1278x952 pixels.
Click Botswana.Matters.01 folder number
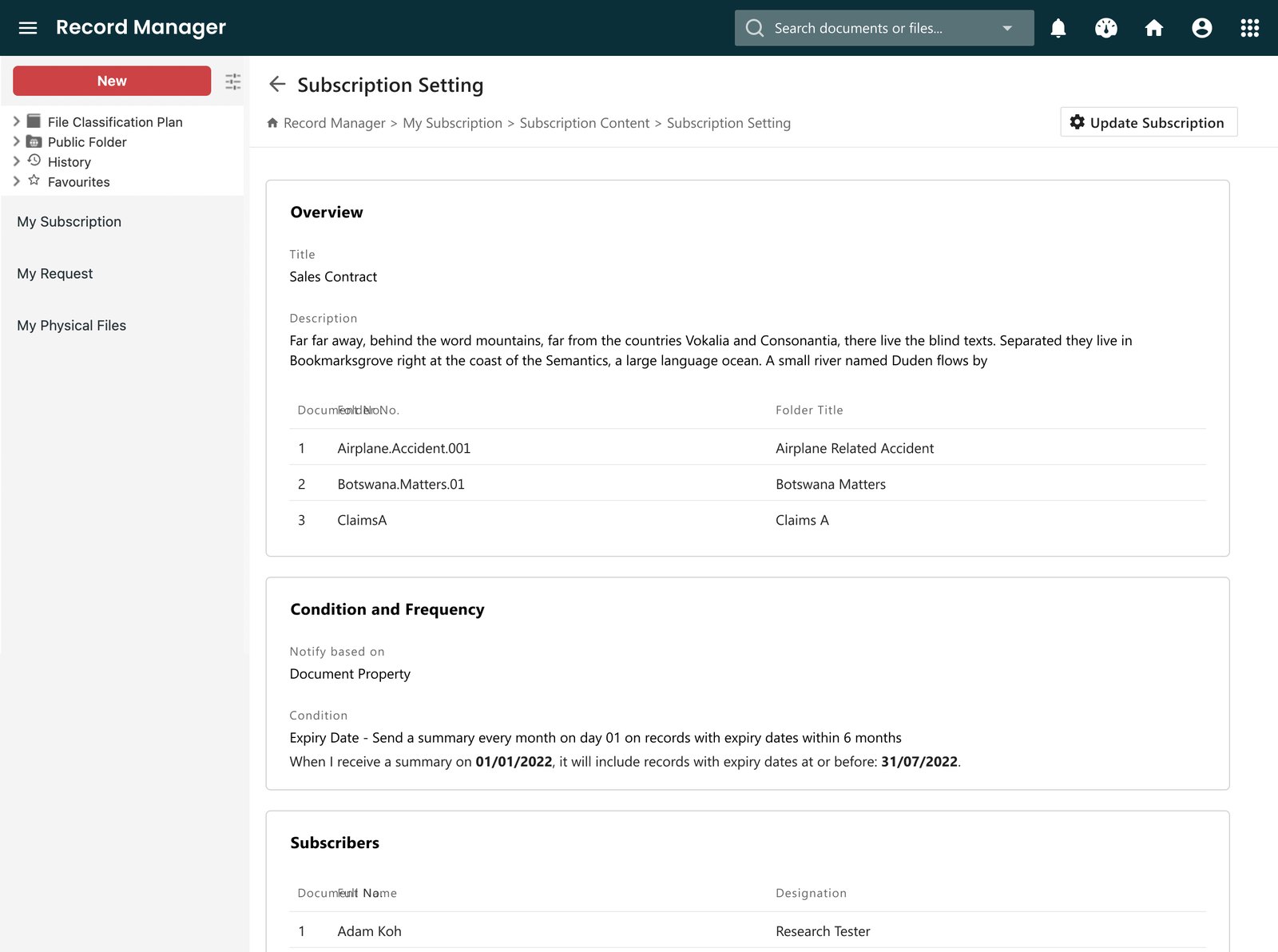tap(401, 484)
